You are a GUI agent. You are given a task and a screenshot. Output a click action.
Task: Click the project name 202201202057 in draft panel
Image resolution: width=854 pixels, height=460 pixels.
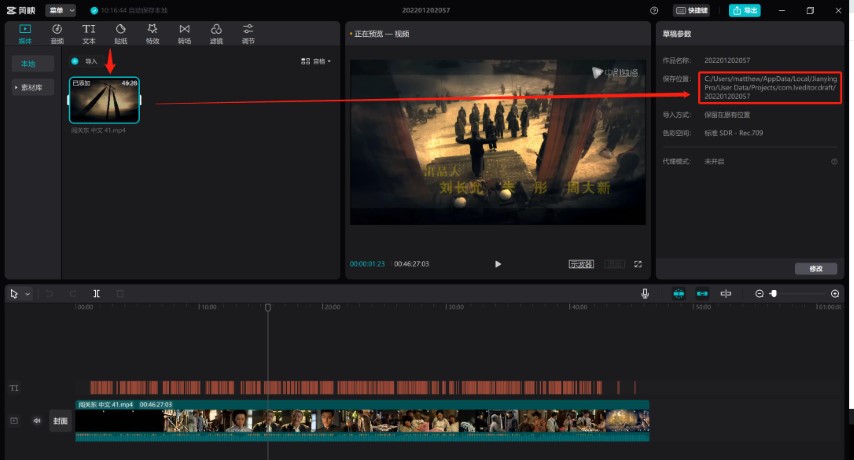click(727, 60)
